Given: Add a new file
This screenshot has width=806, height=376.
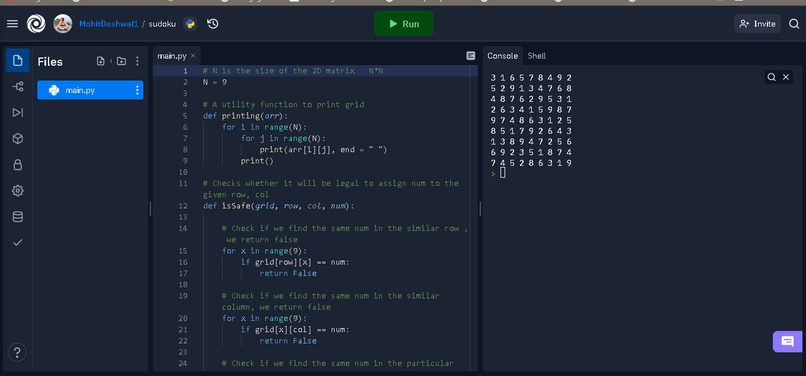Looking at the screenshot, I should 101,61.
